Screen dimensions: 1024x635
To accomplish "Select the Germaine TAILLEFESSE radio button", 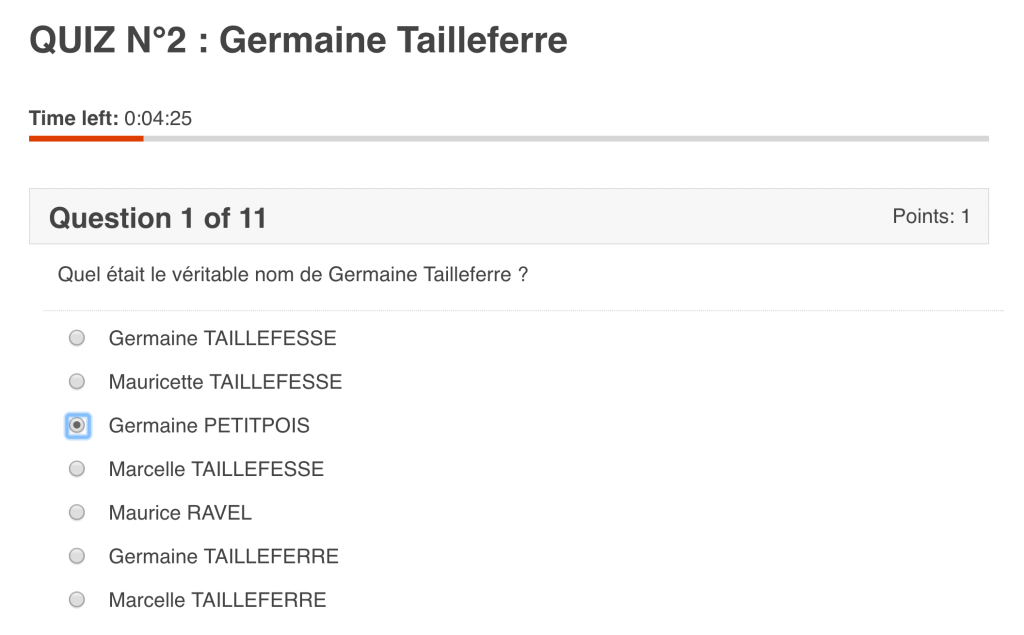I will click(x=77, y=338).
